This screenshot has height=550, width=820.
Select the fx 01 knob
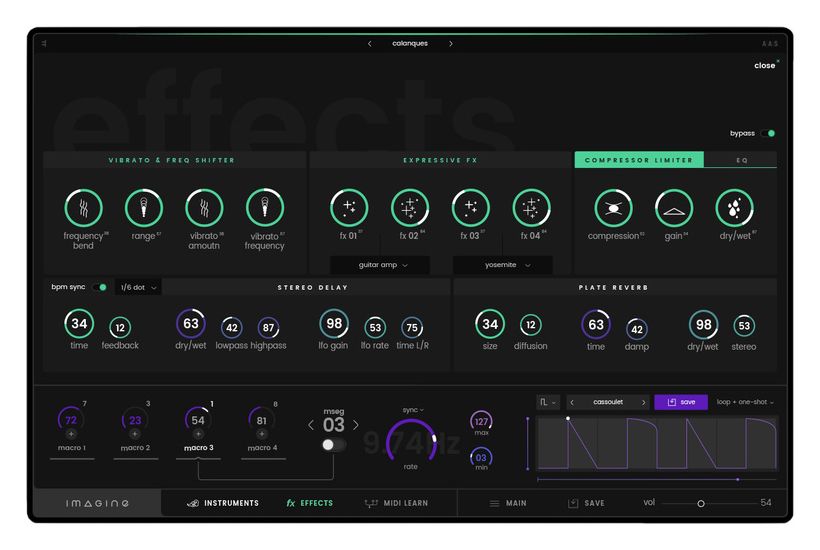click(x=349, y=208)
